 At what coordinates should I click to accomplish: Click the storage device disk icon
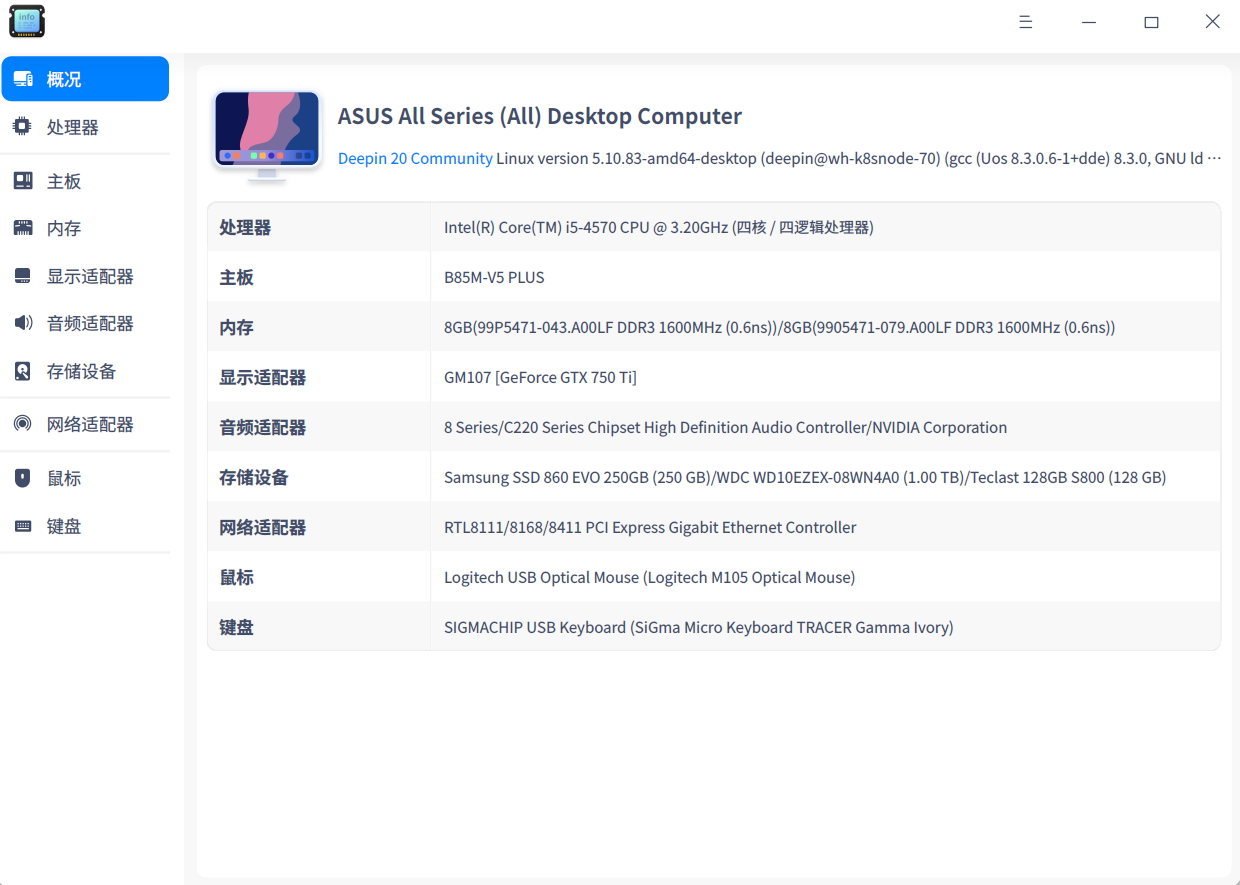click(x=22, y=371)
